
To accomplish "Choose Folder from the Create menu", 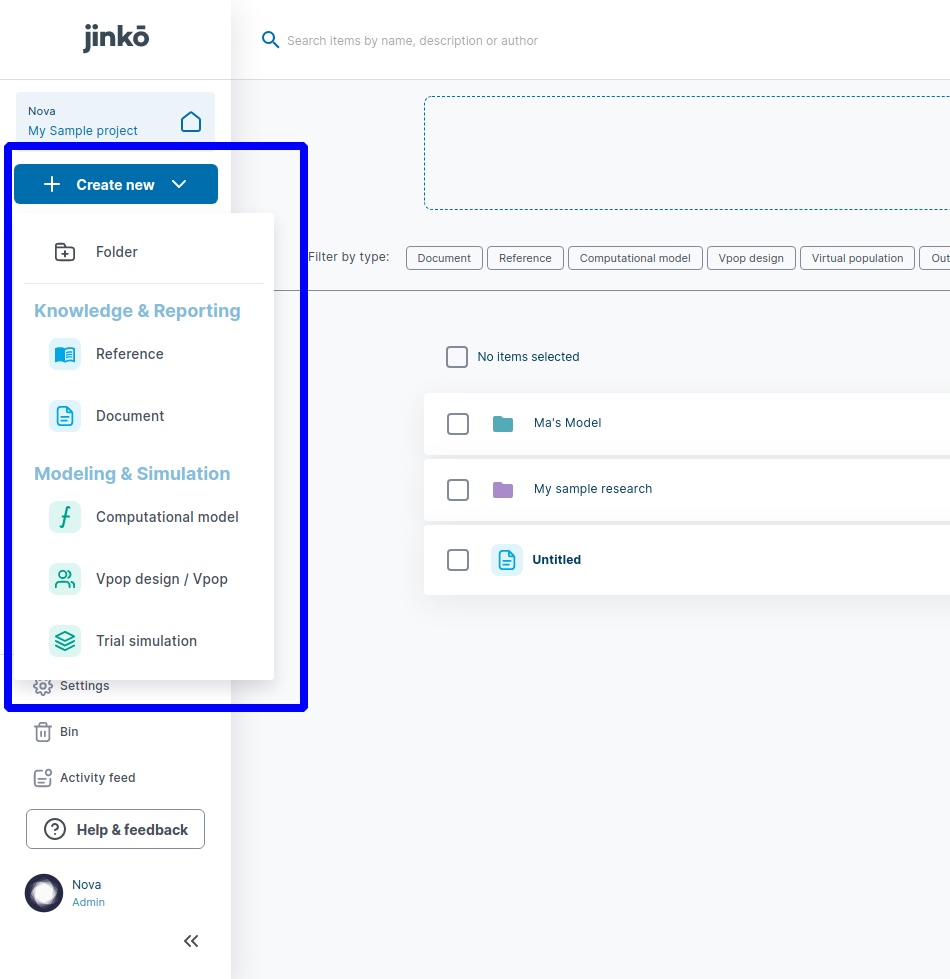I will 116,252.
